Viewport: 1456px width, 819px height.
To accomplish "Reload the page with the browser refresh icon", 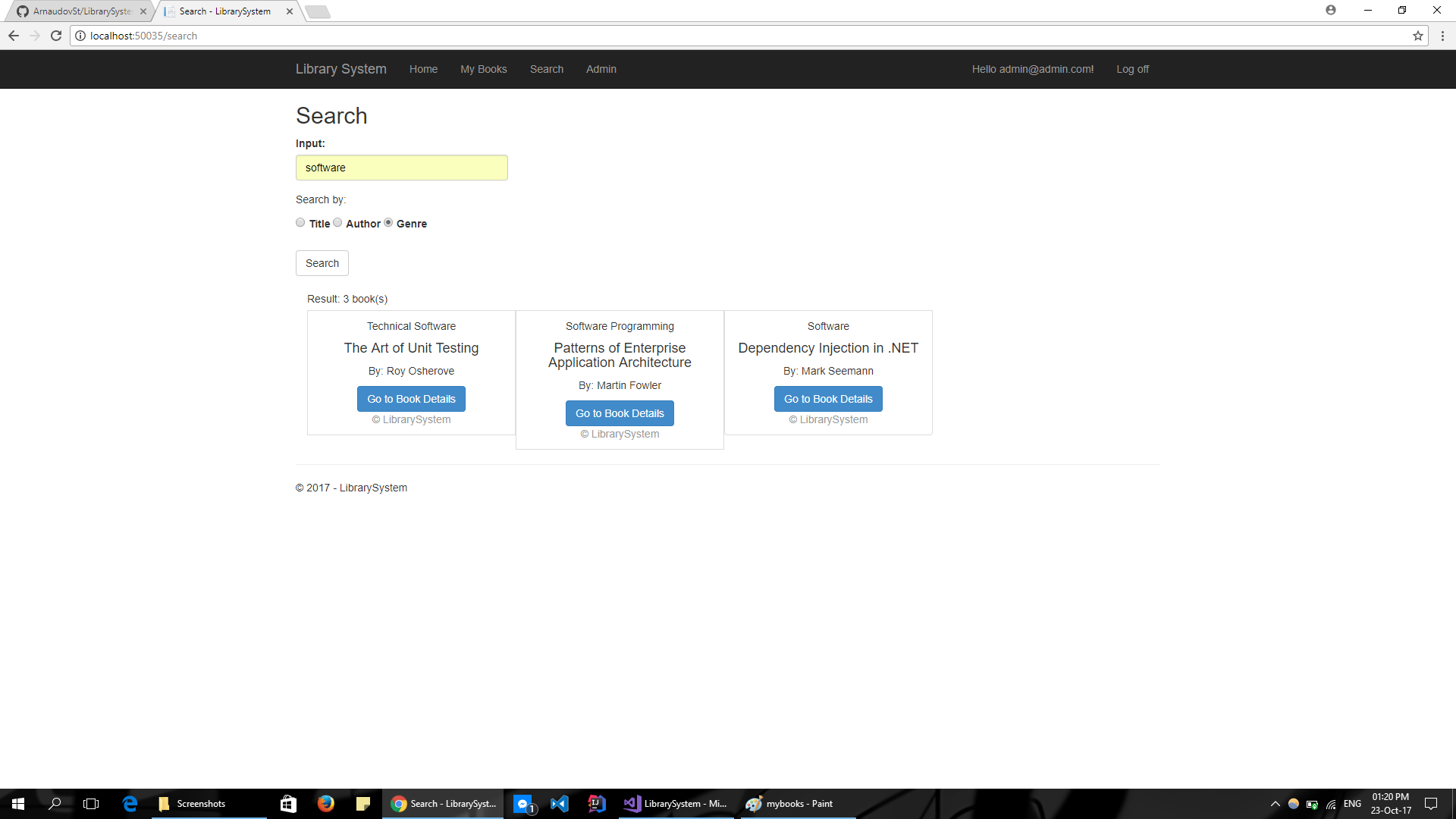I will click(x=56, y=36).
